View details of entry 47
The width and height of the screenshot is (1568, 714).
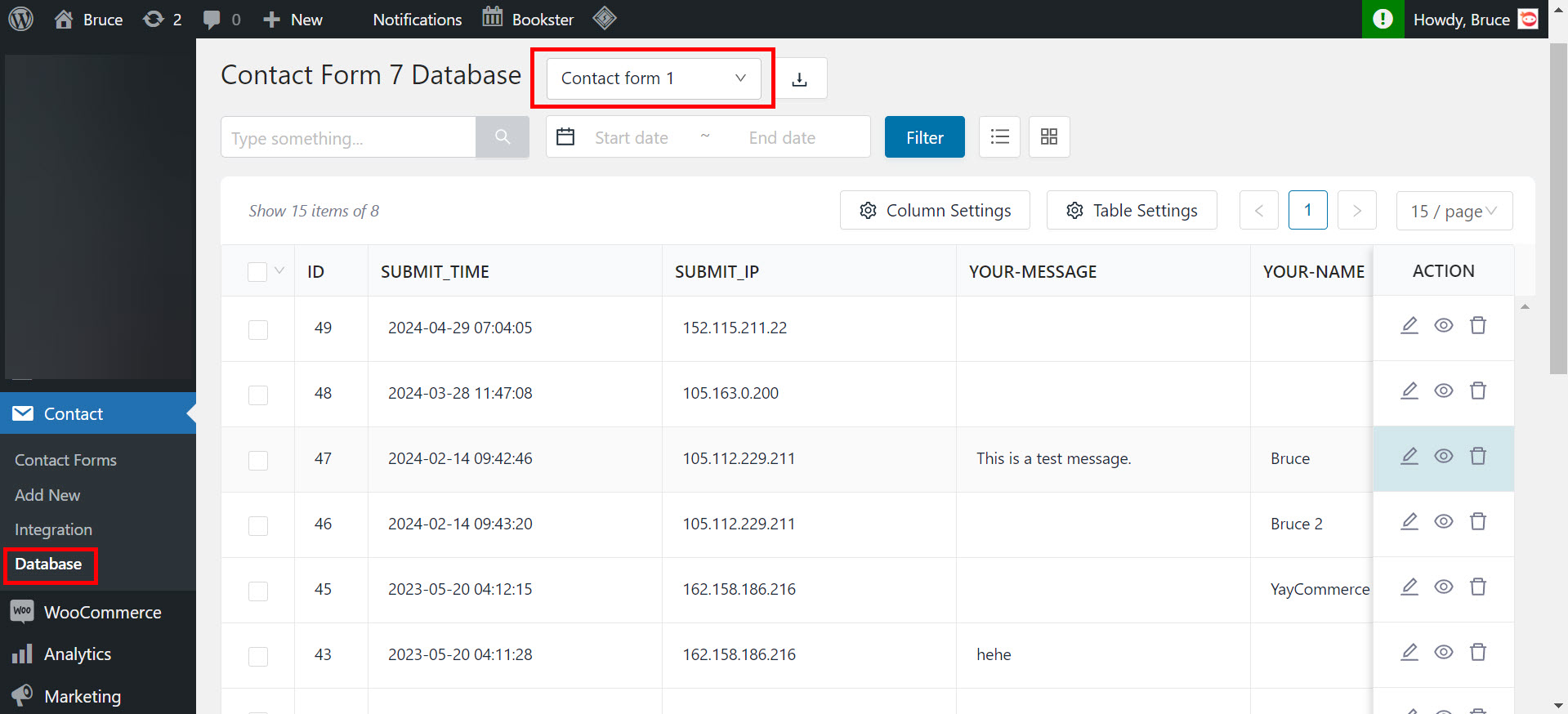(x=1444, y=457)
